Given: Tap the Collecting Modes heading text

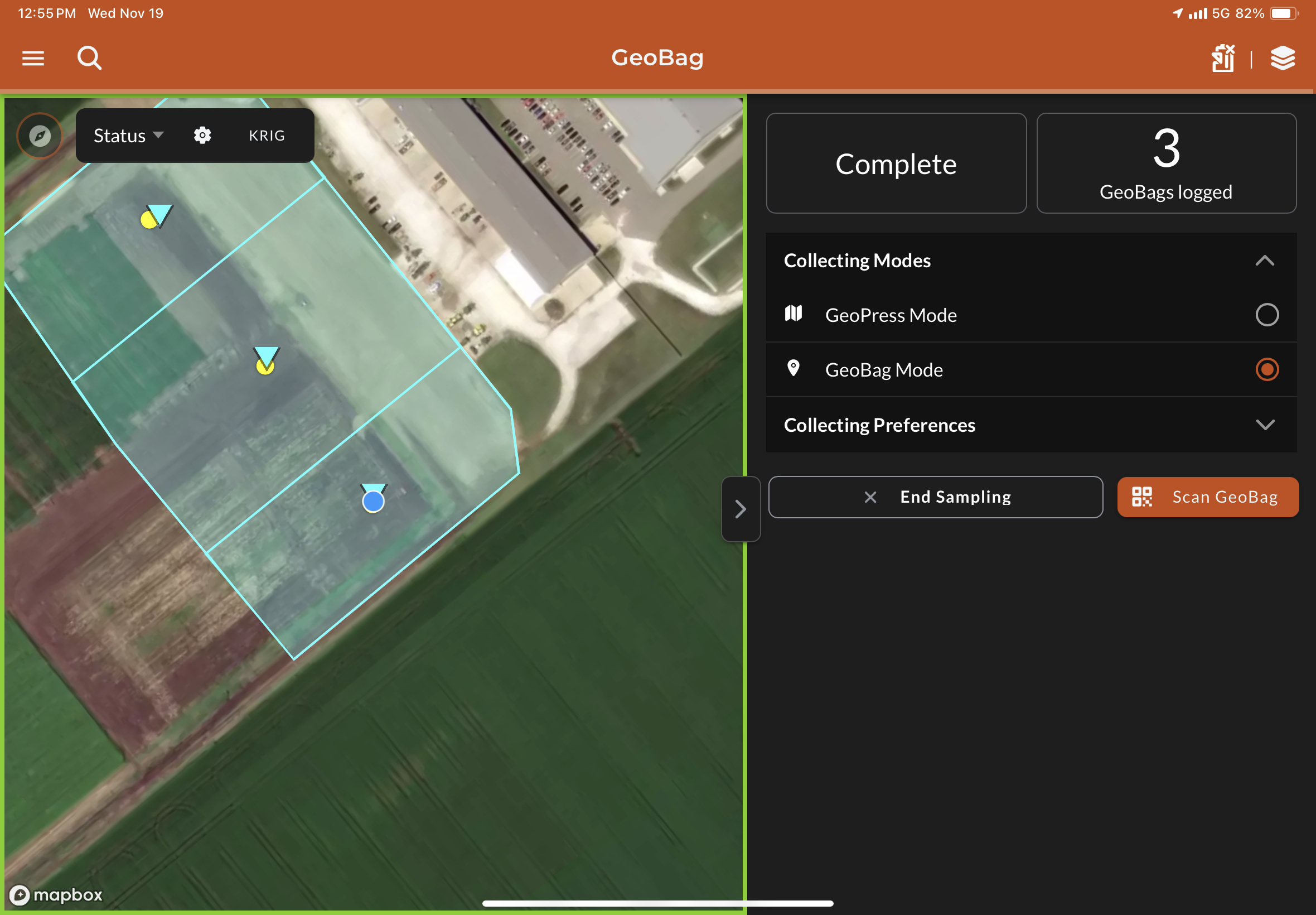Looking at the screenshot, I should 857,261.
